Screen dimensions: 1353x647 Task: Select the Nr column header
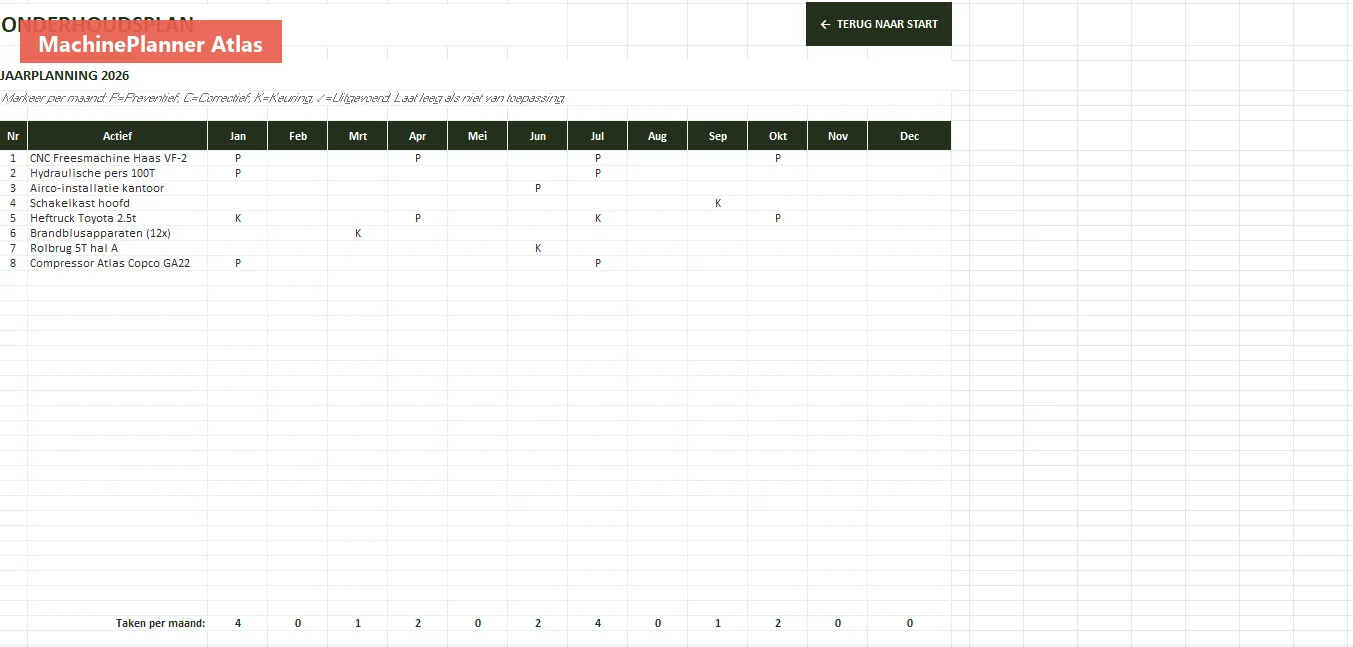[x=13, y=136]
